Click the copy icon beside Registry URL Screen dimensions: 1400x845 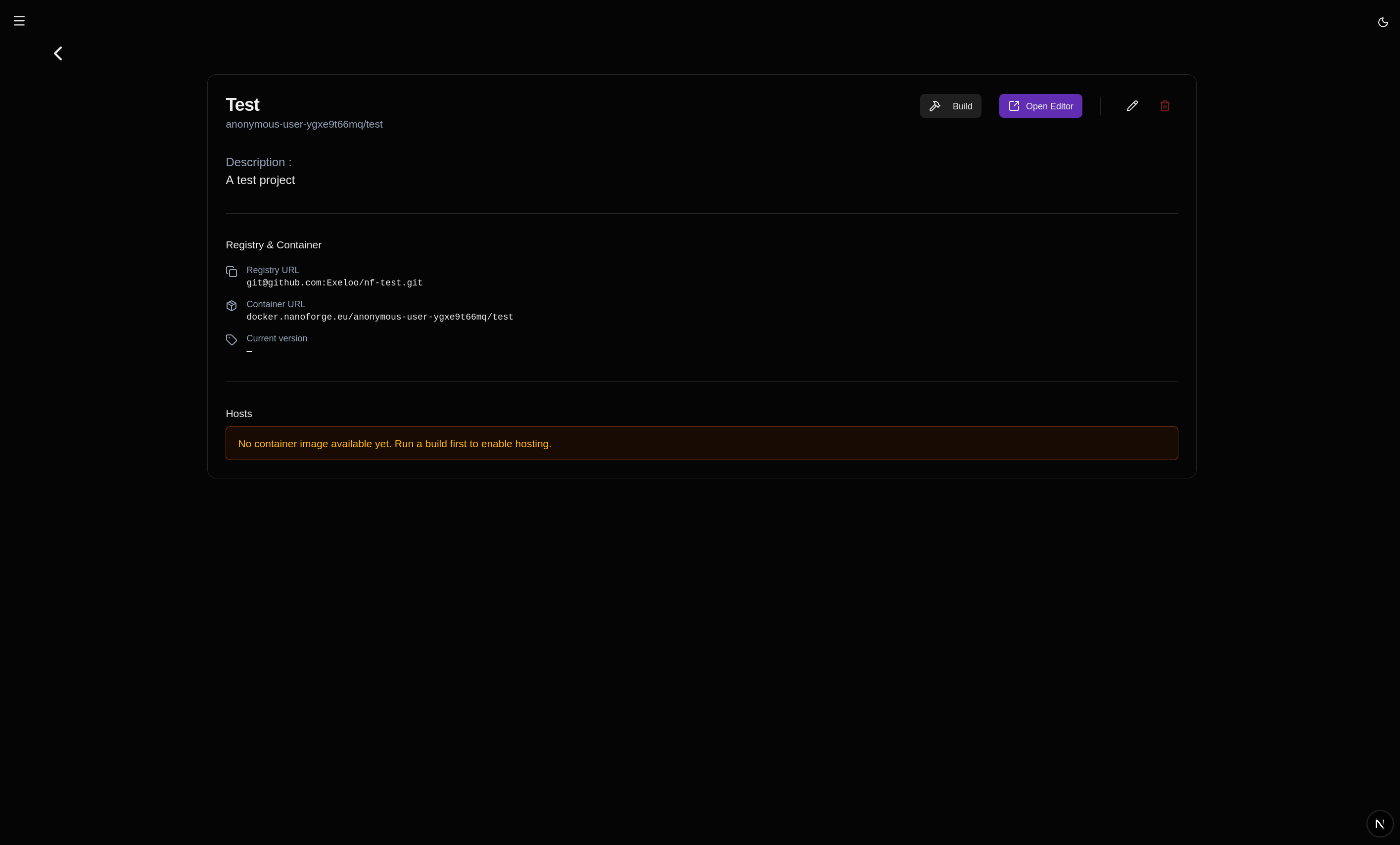231,272
